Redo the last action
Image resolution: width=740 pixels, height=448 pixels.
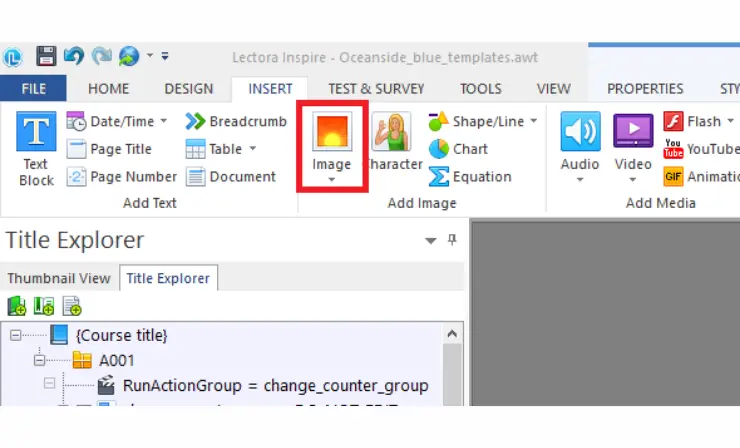coord(101,56)
